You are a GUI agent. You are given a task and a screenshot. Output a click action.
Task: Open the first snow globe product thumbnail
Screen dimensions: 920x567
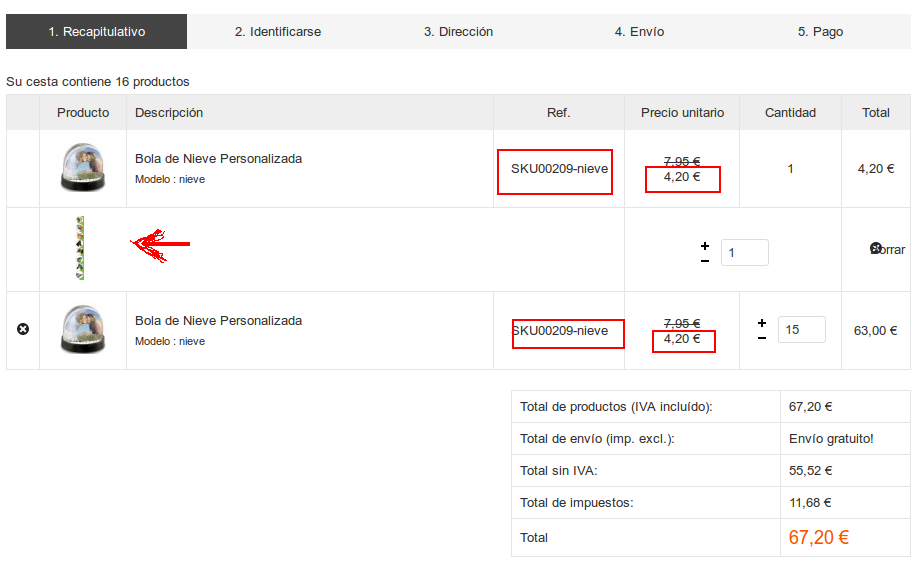point(82,168)
